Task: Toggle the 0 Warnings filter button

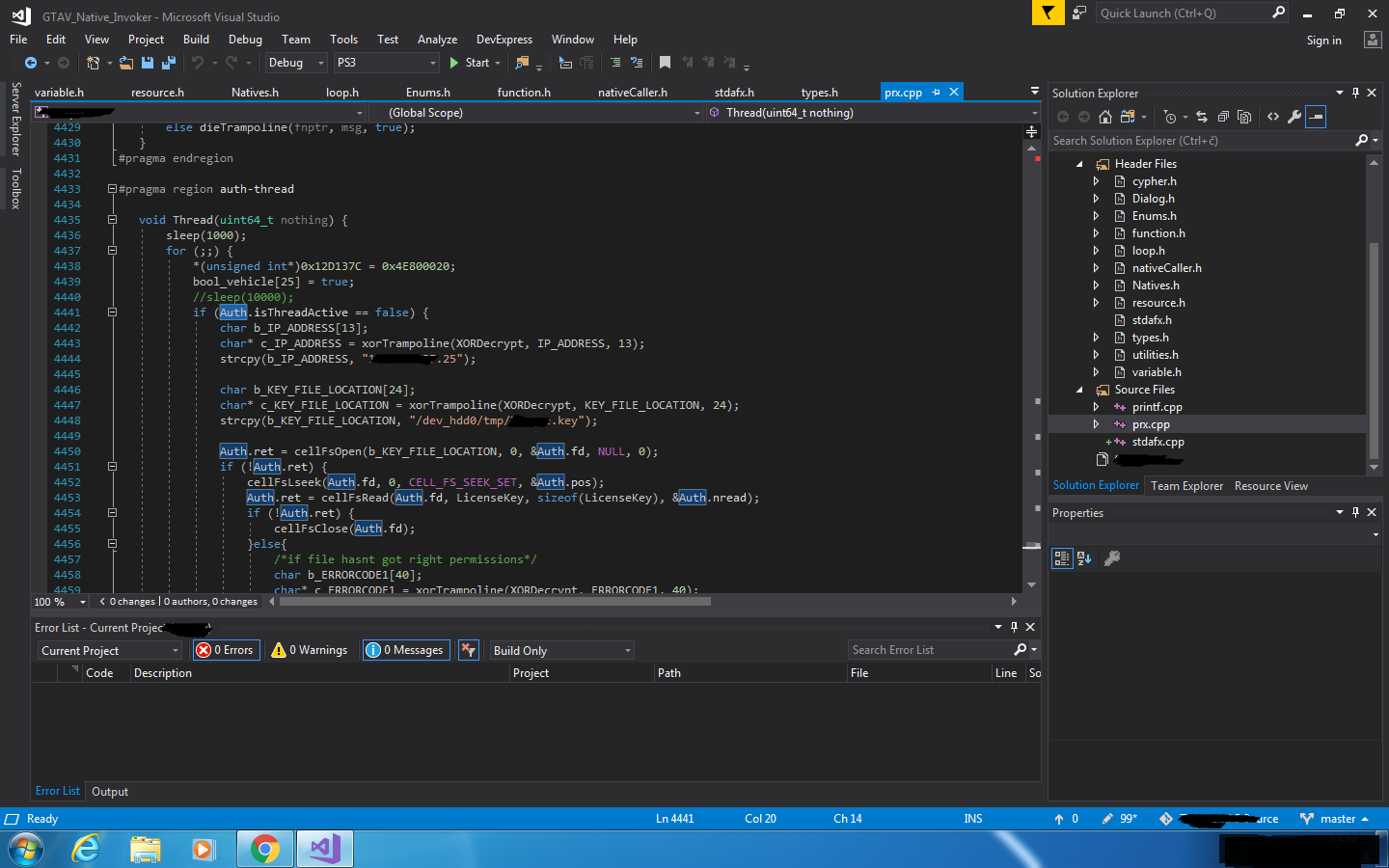Action: coord(310,650)
